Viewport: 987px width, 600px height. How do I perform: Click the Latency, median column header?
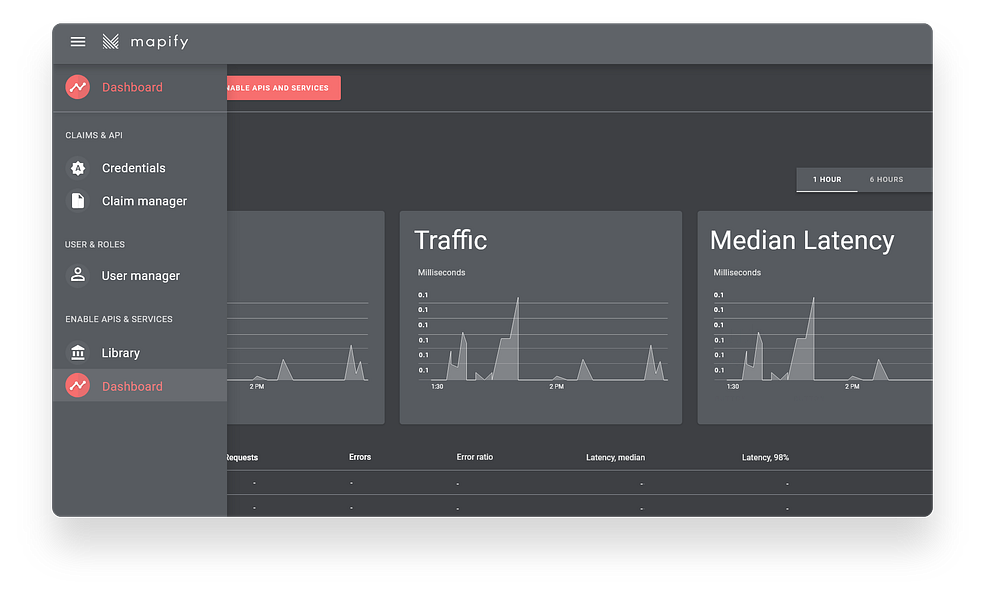pyautogui.click(x=616, y=458)
